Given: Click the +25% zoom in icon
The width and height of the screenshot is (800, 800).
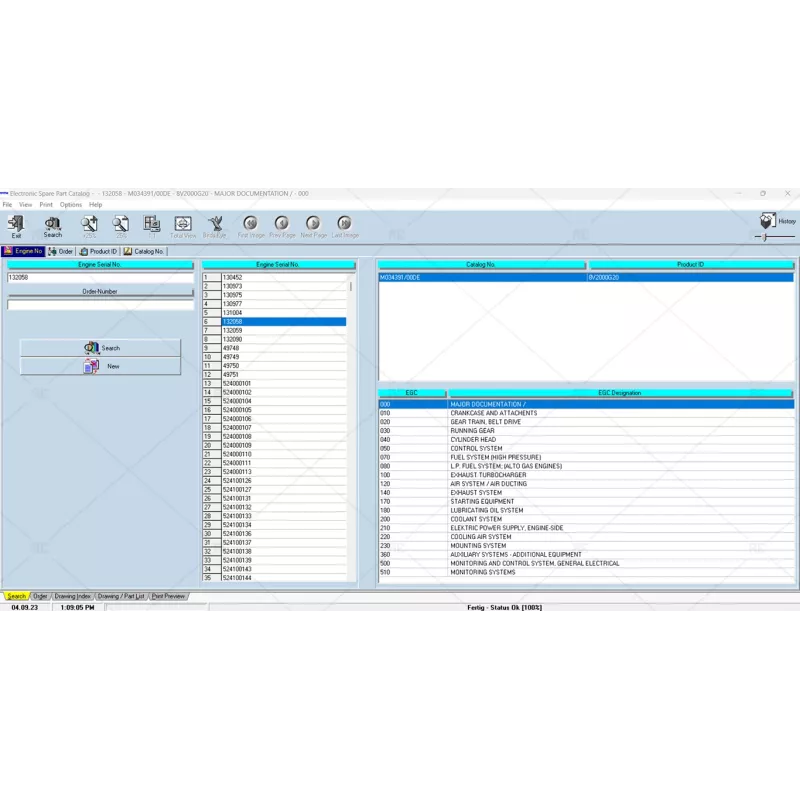Looking at the screenshot, I should point(89,225).
